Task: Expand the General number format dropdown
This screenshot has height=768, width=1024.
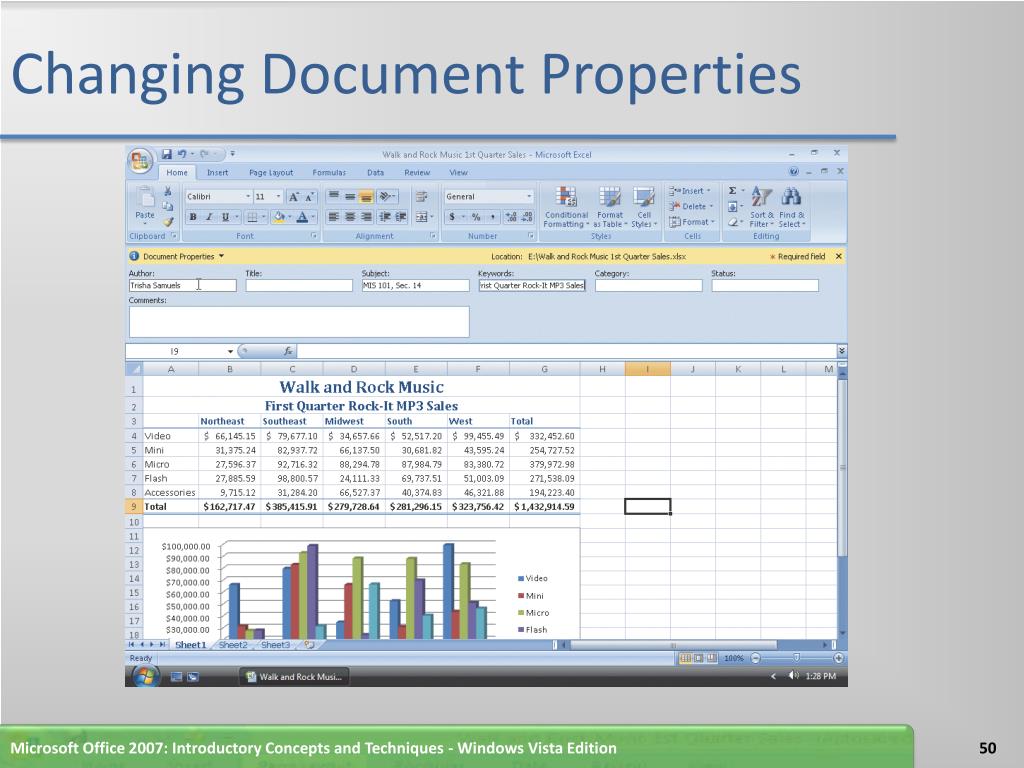Action: click(529, 197)
